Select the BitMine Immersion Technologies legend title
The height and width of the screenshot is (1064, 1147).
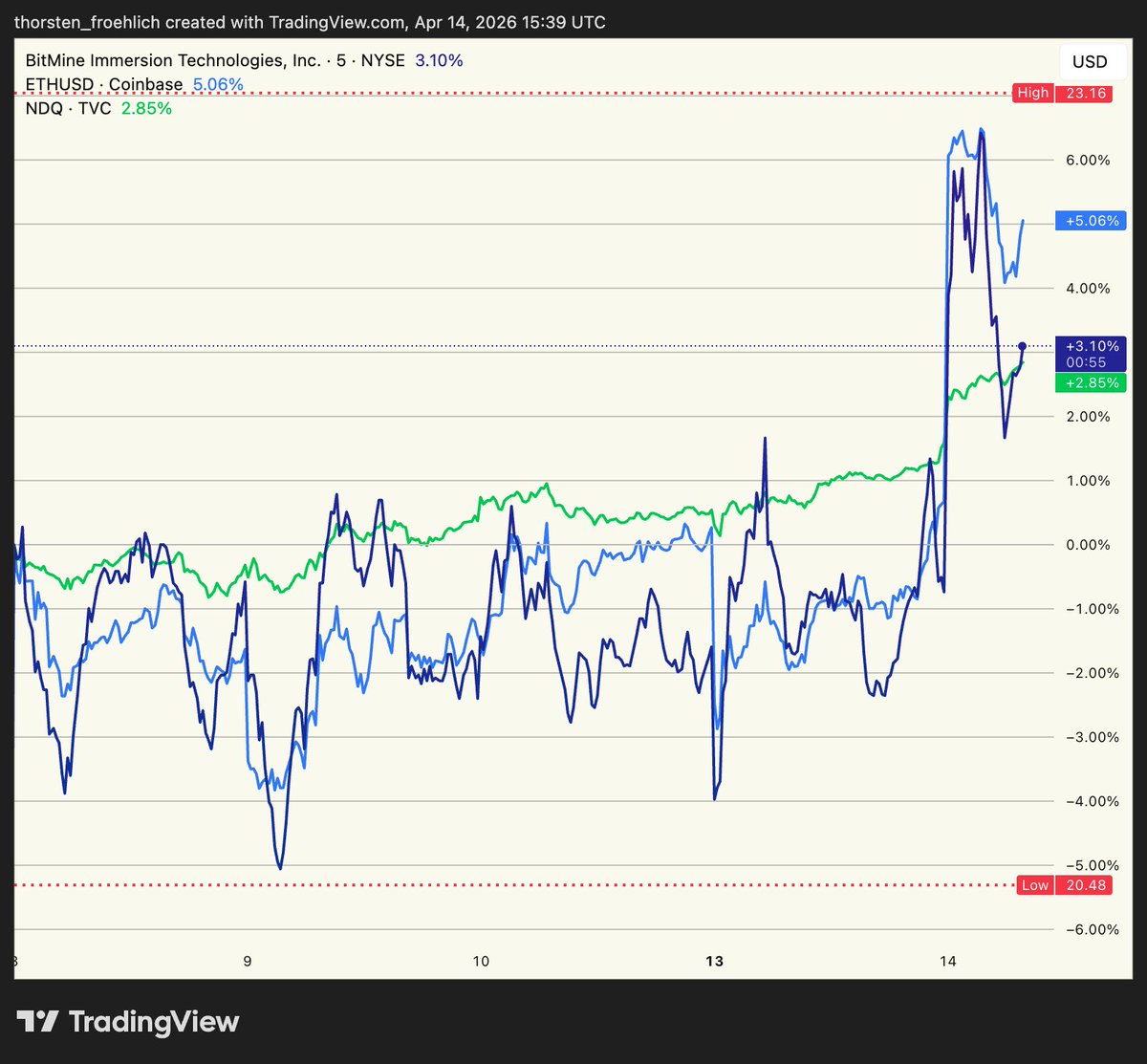tap(174, 61)
